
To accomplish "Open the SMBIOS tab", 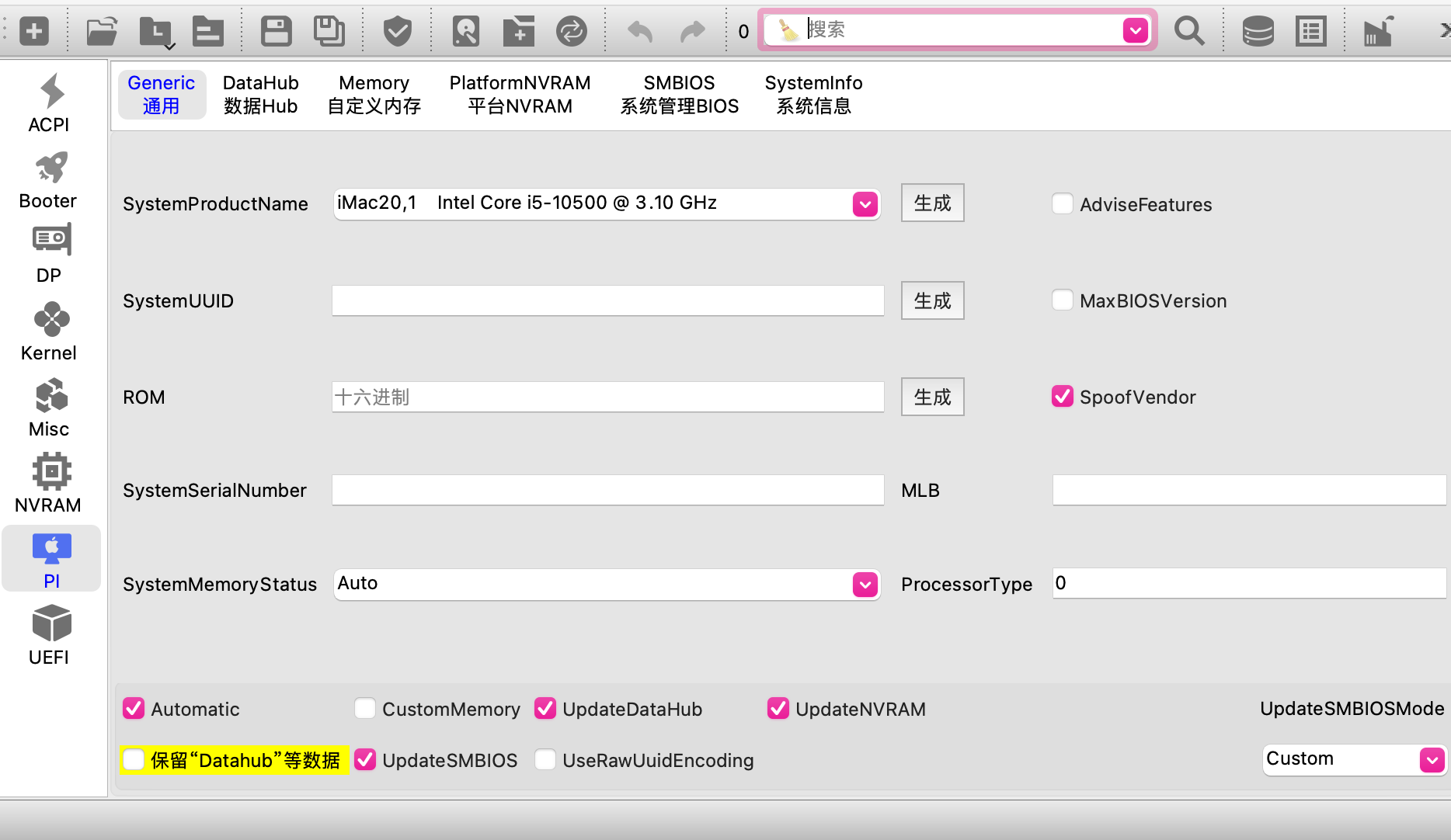I will coord(679,94).
